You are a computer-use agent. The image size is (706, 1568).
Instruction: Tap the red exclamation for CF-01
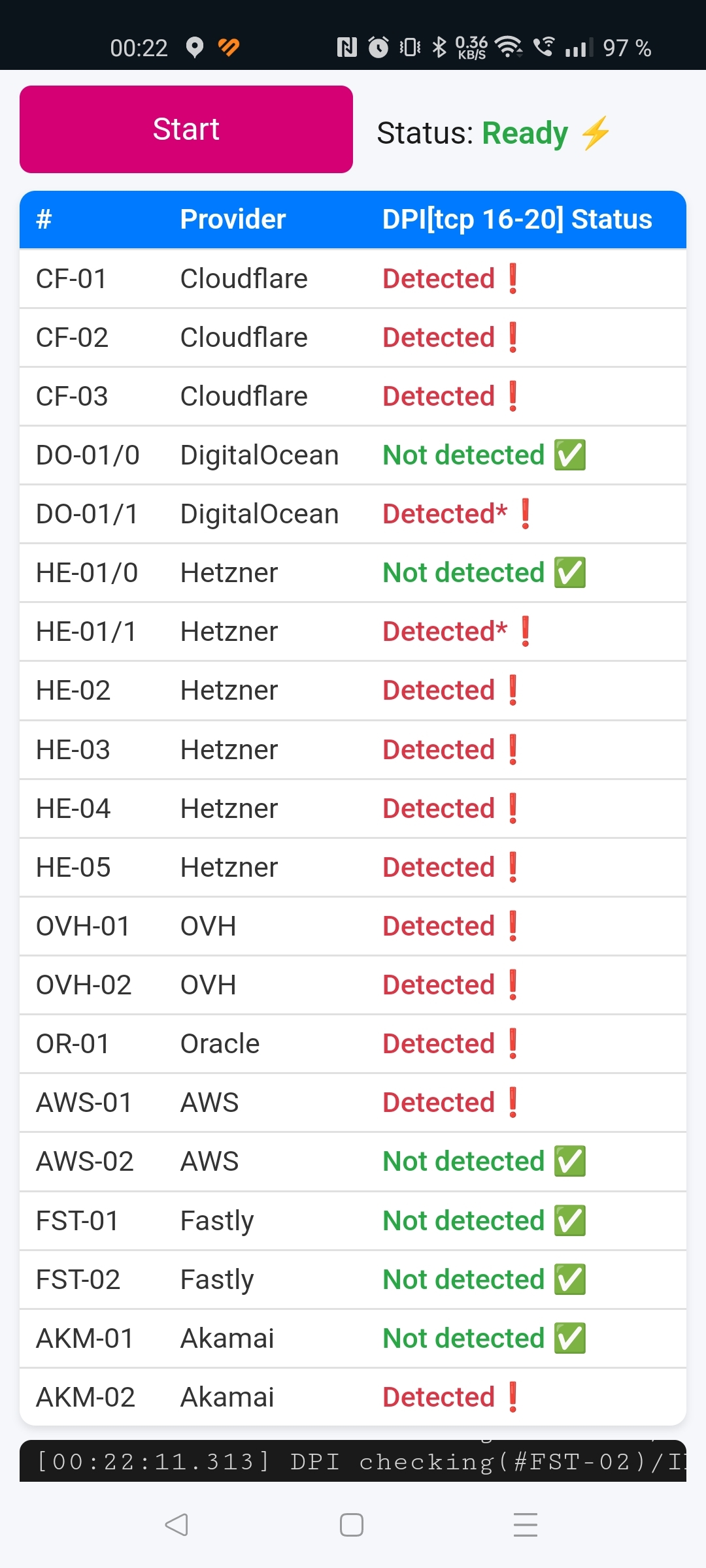pyautogui.click(x=513, y=279)
